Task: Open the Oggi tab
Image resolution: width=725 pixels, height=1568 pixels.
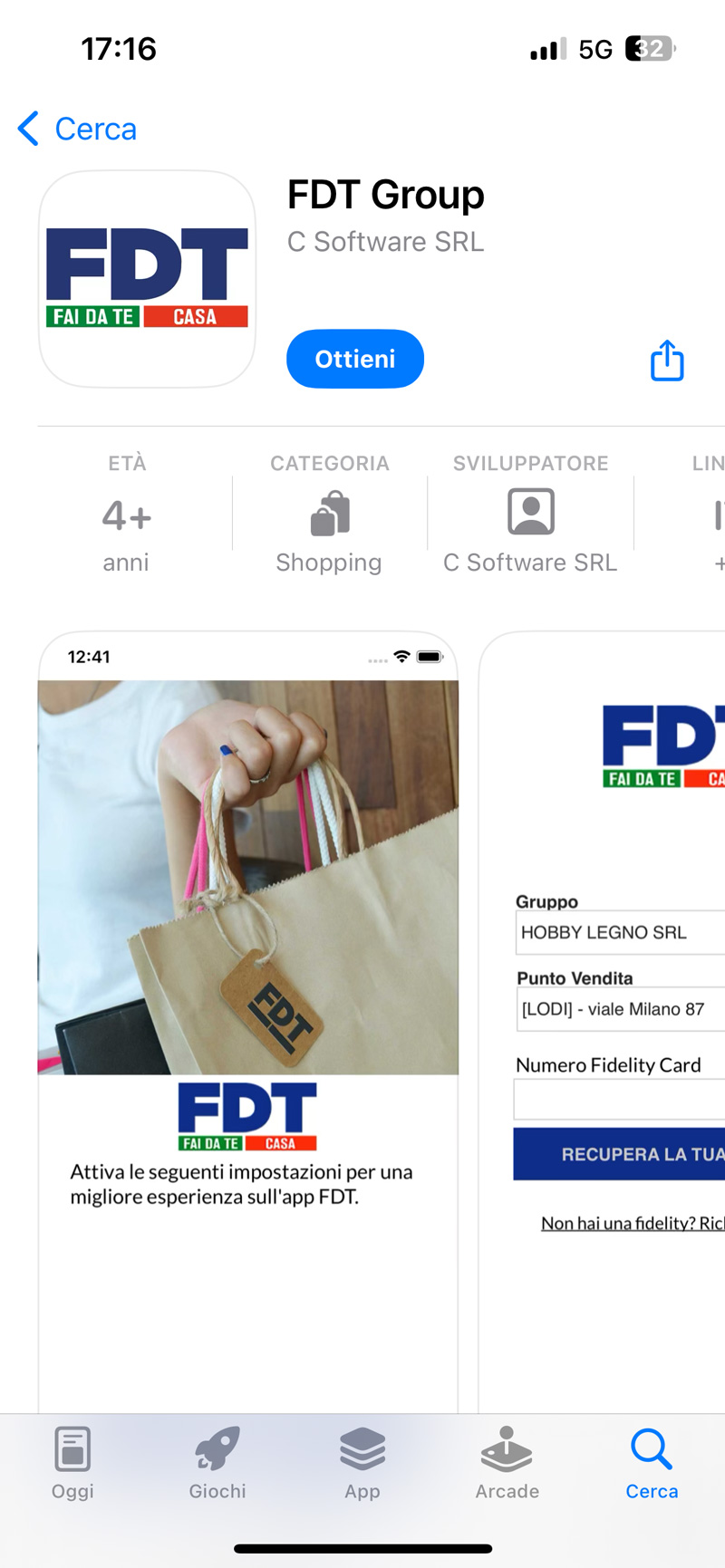Action: point(72,1463)
